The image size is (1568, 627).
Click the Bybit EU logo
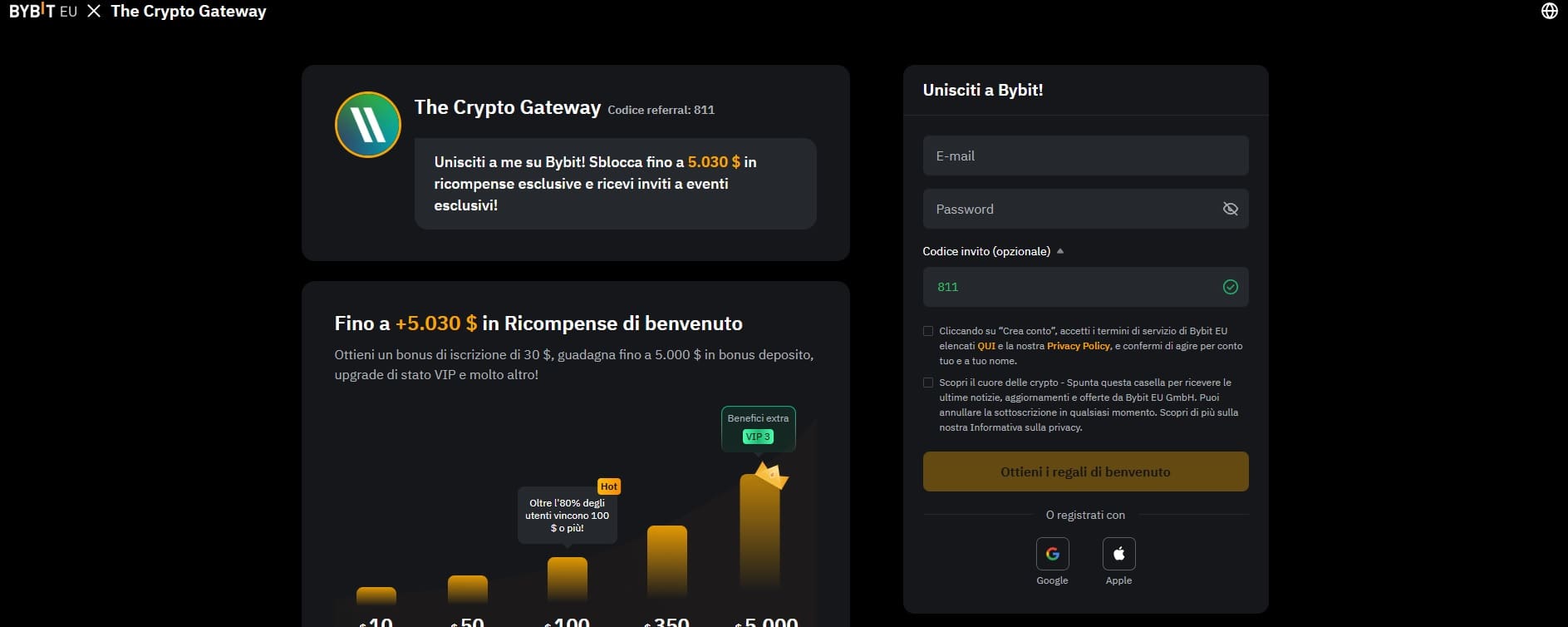[x=43, y=12]
